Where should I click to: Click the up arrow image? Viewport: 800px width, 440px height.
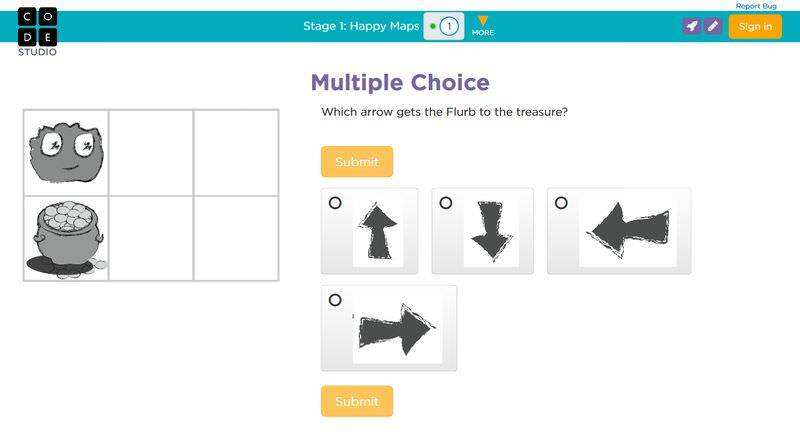point(378,232)
